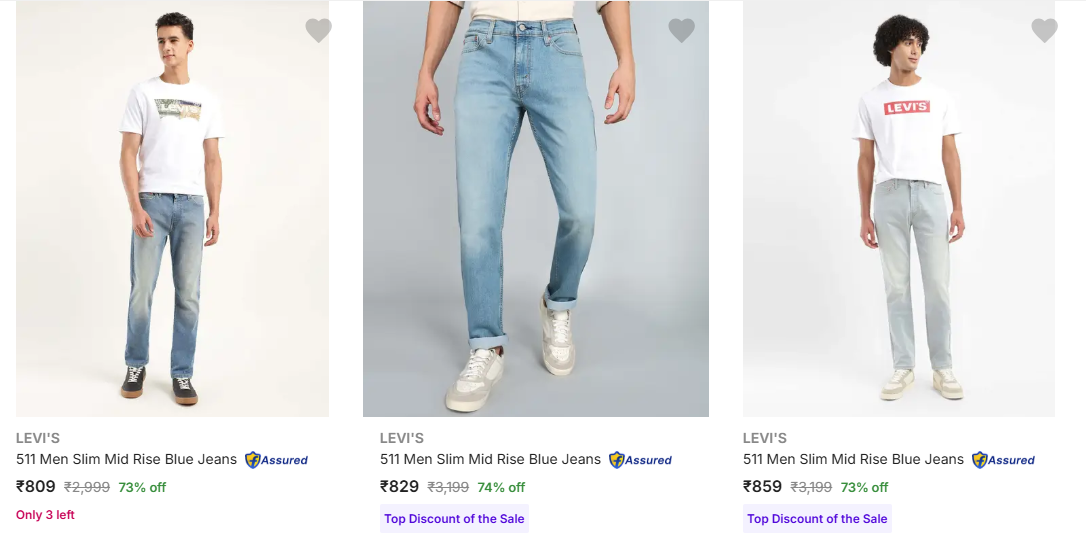Click the Assured badge beside ₹809 jeans title
Viewport: 1086px width, 541px height.
click(277, 460)
